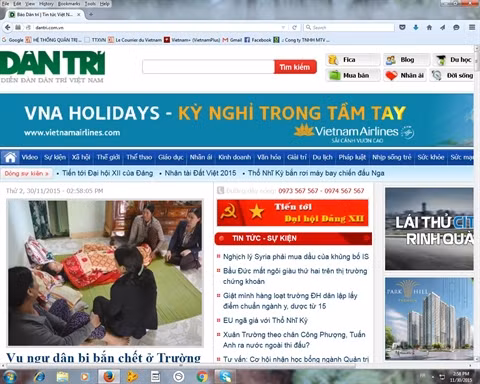Open the Edit menu
480x384 pixels.
(17, 4)
